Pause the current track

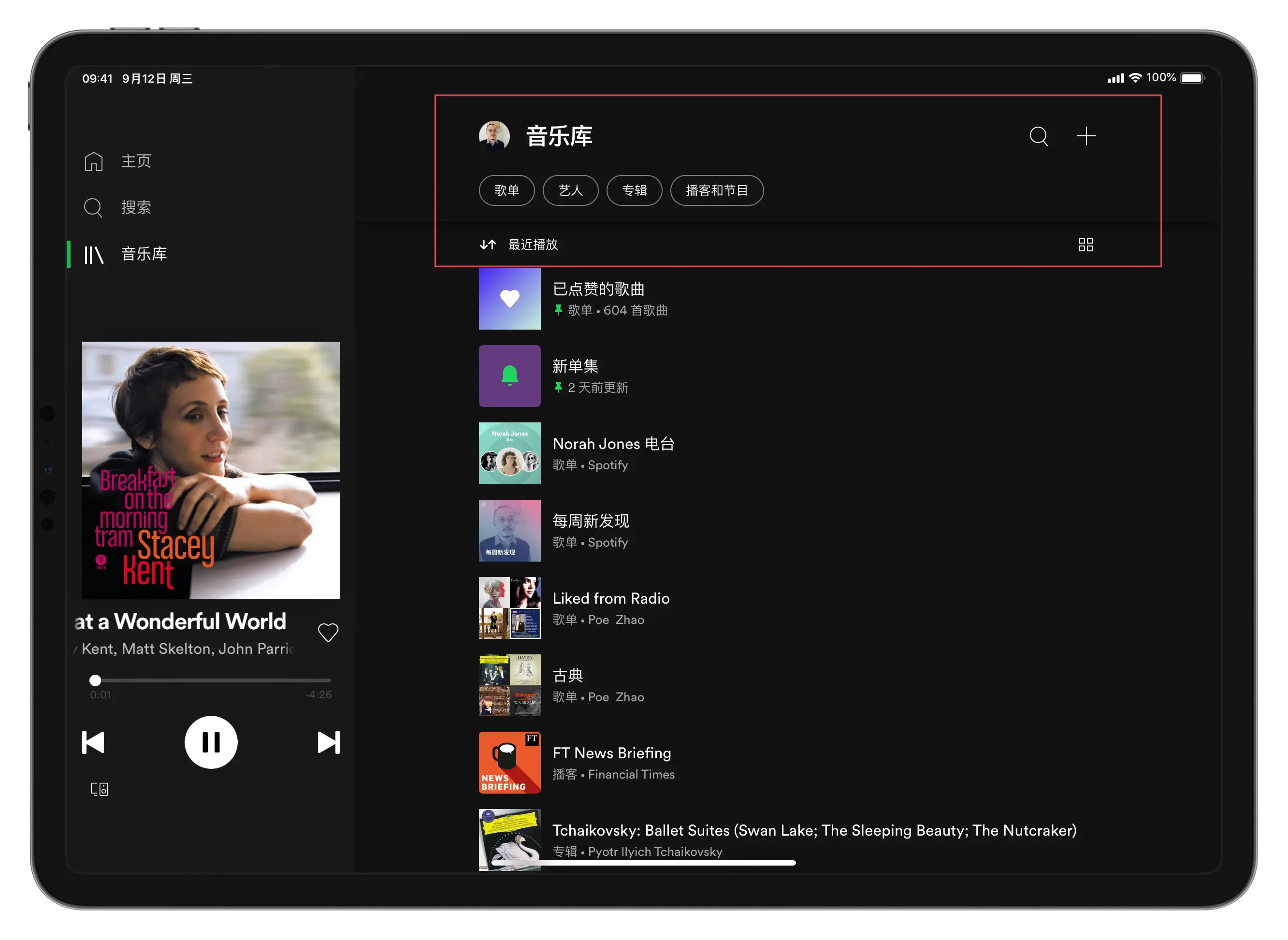tap(211, 742)
